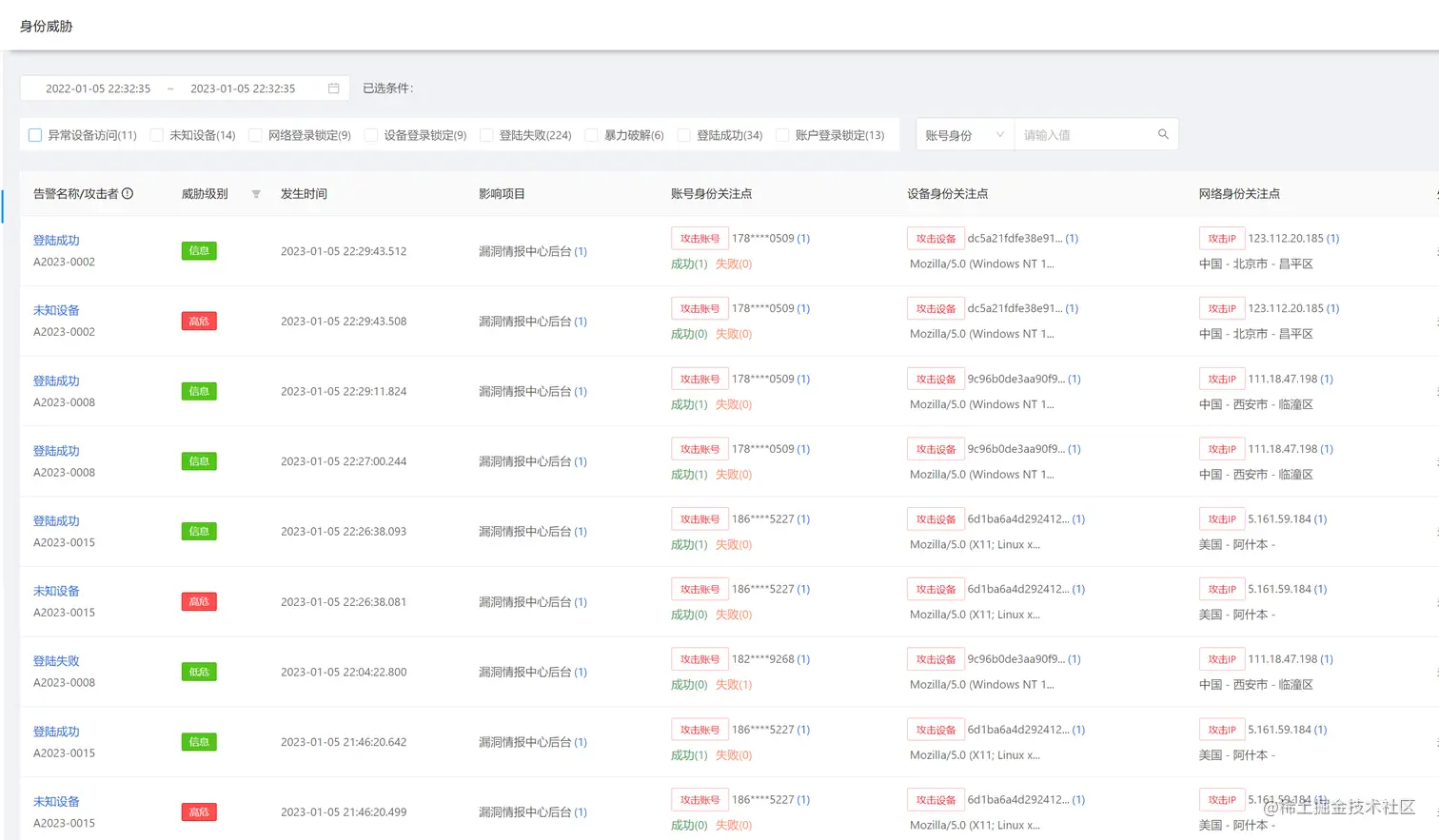Check the 网络登录锁定(9) filter

point(255,135)
